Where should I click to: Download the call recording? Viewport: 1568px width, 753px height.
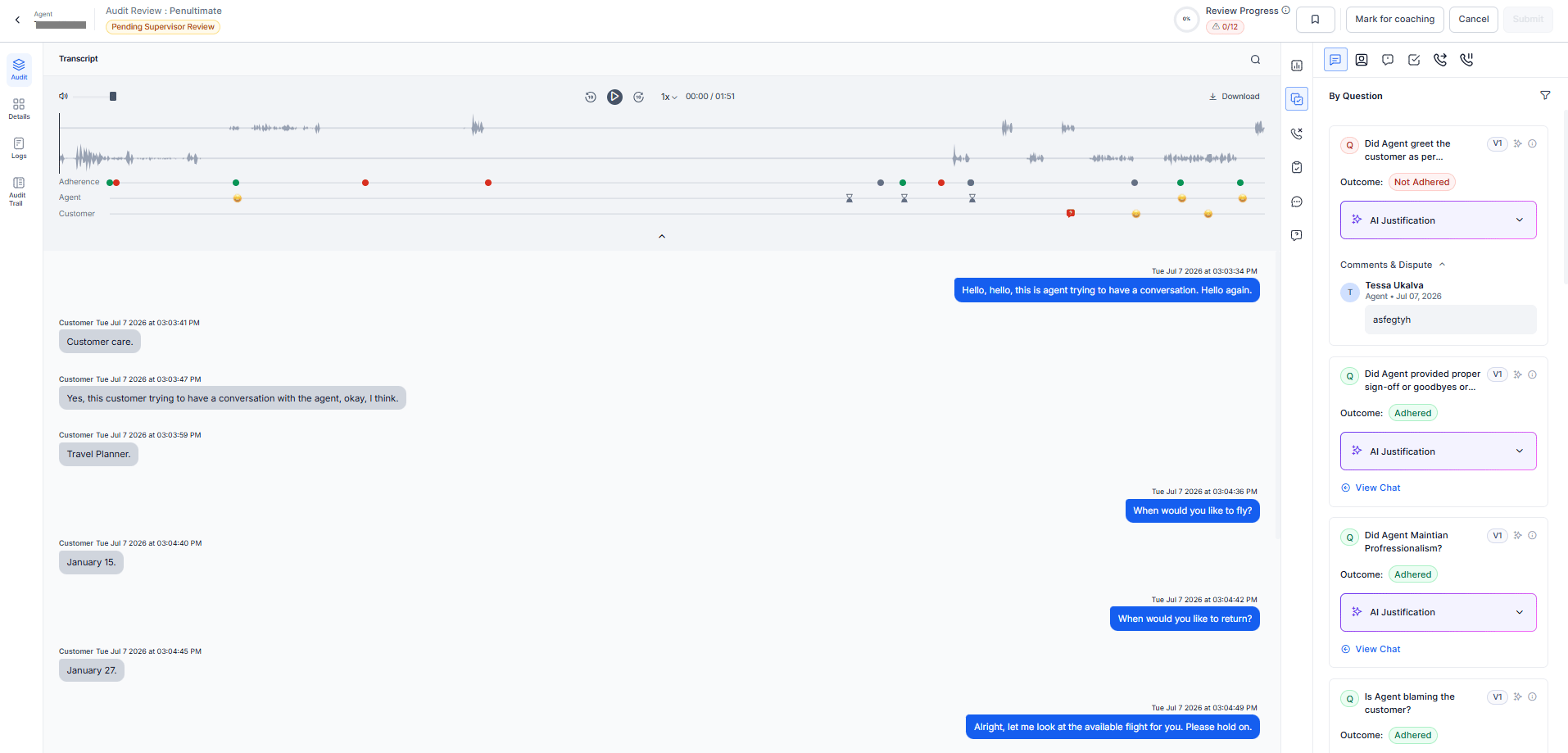(1234, 97)
